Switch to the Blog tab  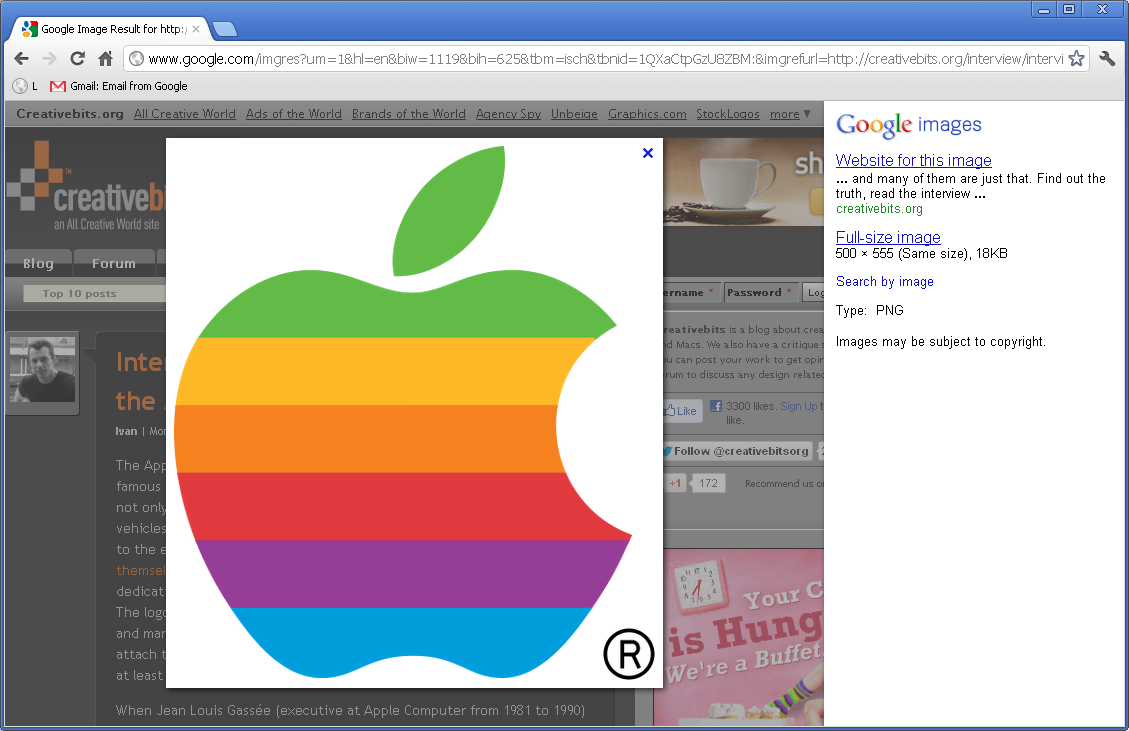tap(38, 263)
